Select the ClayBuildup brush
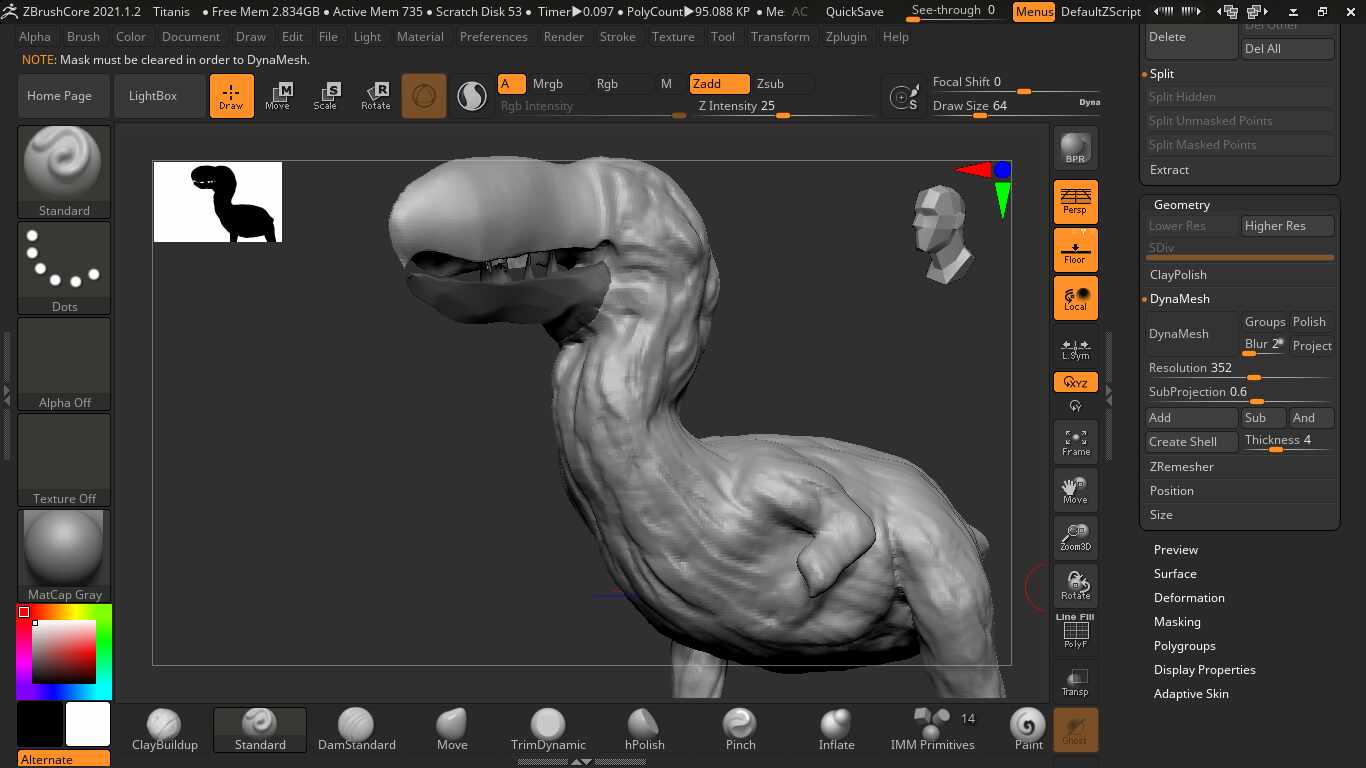The height and width of the screenshot is (768, 1366). [x=164, y=730]
